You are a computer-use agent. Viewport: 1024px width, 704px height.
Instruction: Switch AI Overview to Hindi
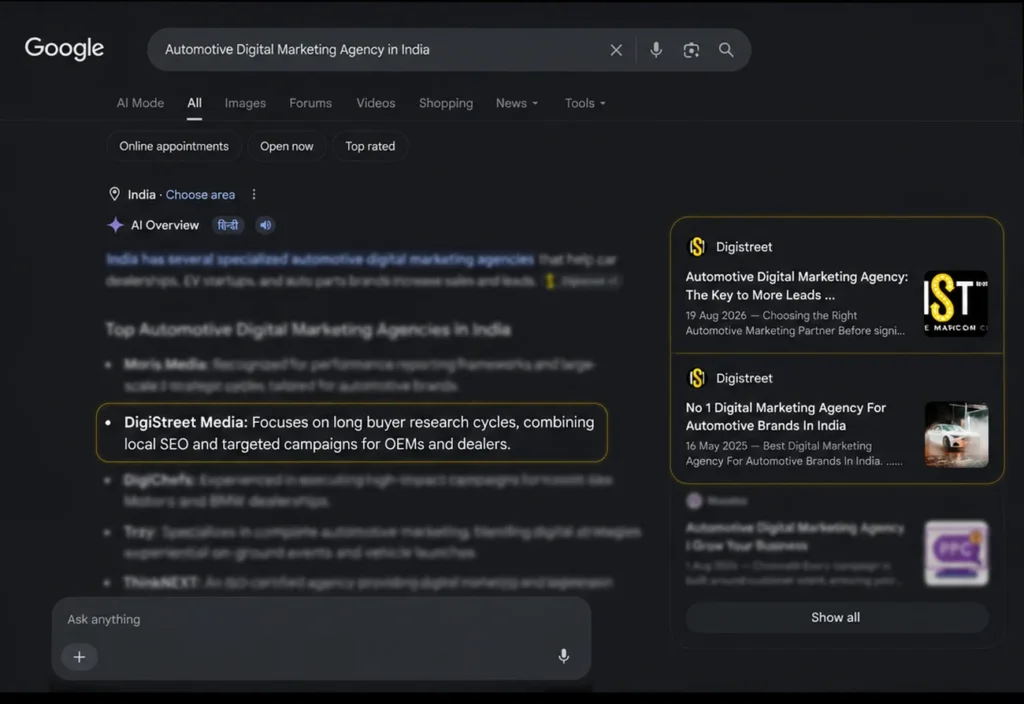pyautogui.click(x=228, y=225)
